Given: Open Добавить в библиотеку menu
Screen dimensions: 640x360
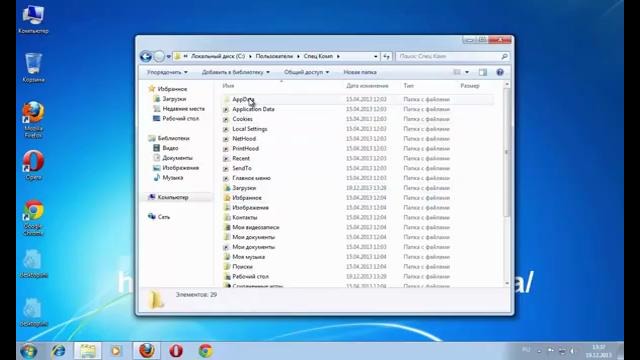Looking at the screenshot, I should [236, 72].
